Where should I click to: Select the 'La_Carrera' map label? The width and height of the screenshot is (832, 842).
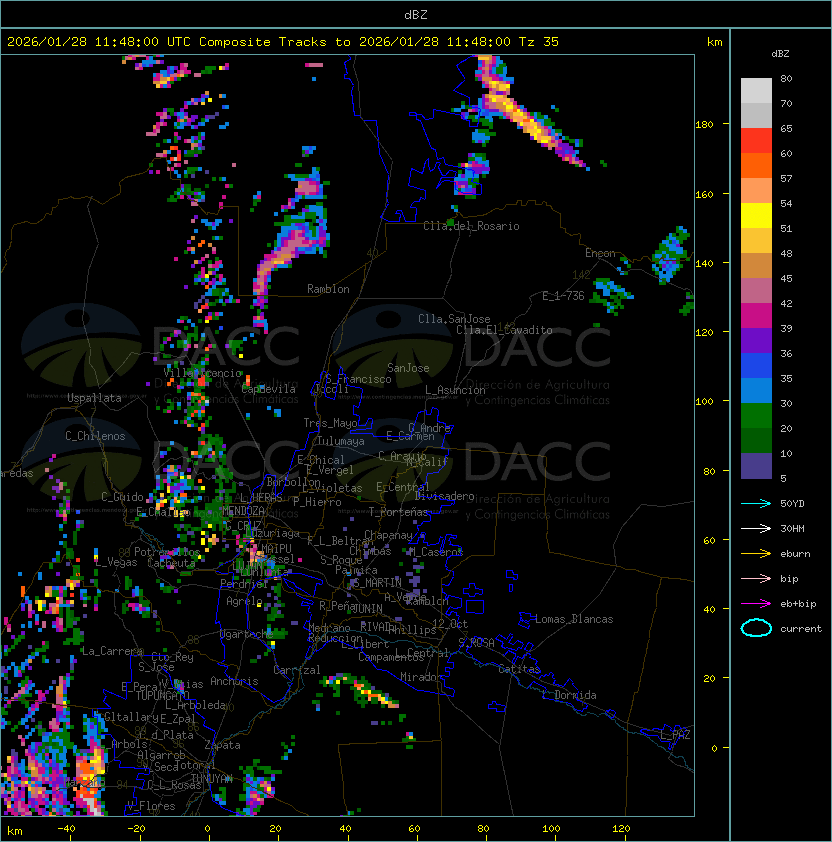coord(112,651)
